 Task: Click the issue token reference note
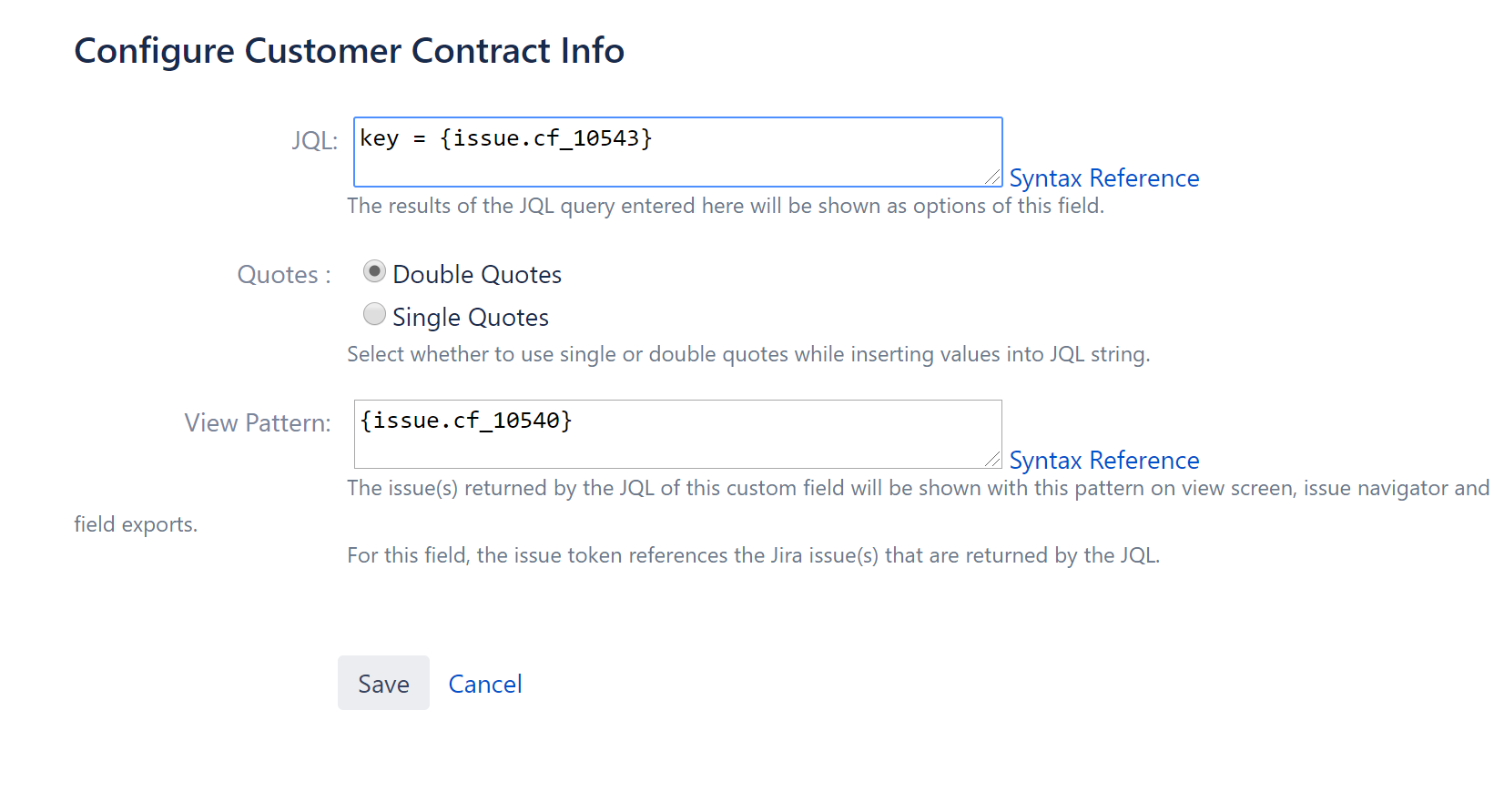point(754,555)
